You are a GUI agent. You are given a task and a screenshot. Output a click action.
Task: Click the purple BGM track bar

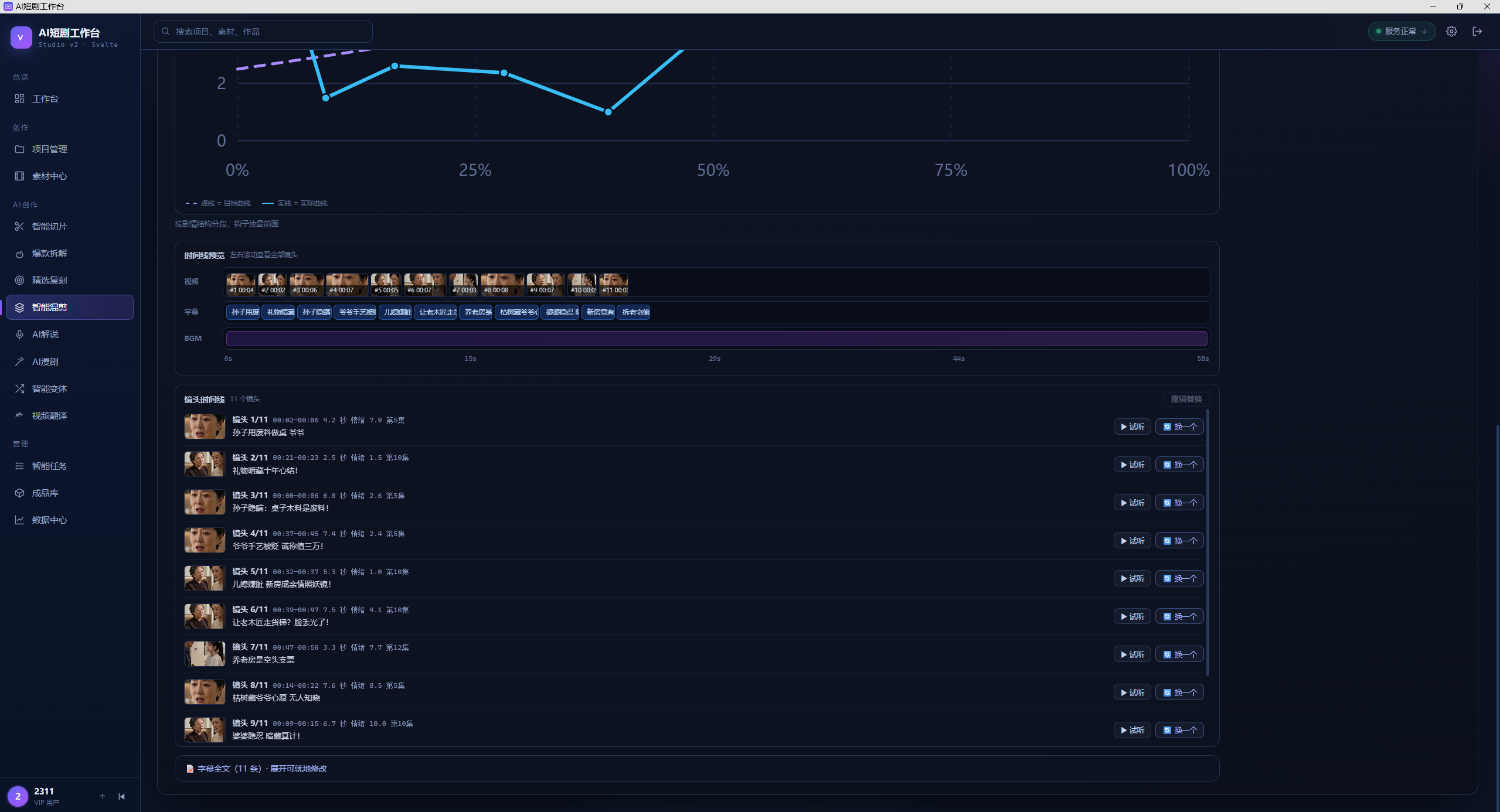[x=716, y=338]
